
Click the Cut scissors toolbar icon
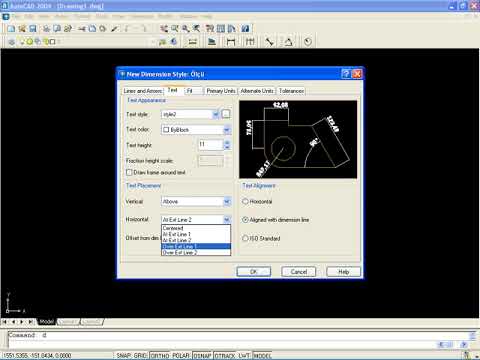click(x=82, y=29)
